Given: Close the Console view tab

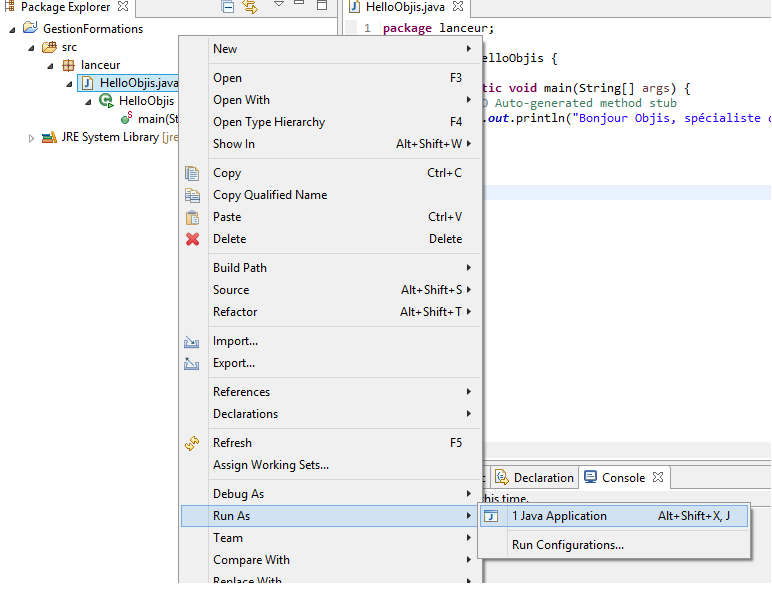Looking at the screenshot, I should coord(658,478).
